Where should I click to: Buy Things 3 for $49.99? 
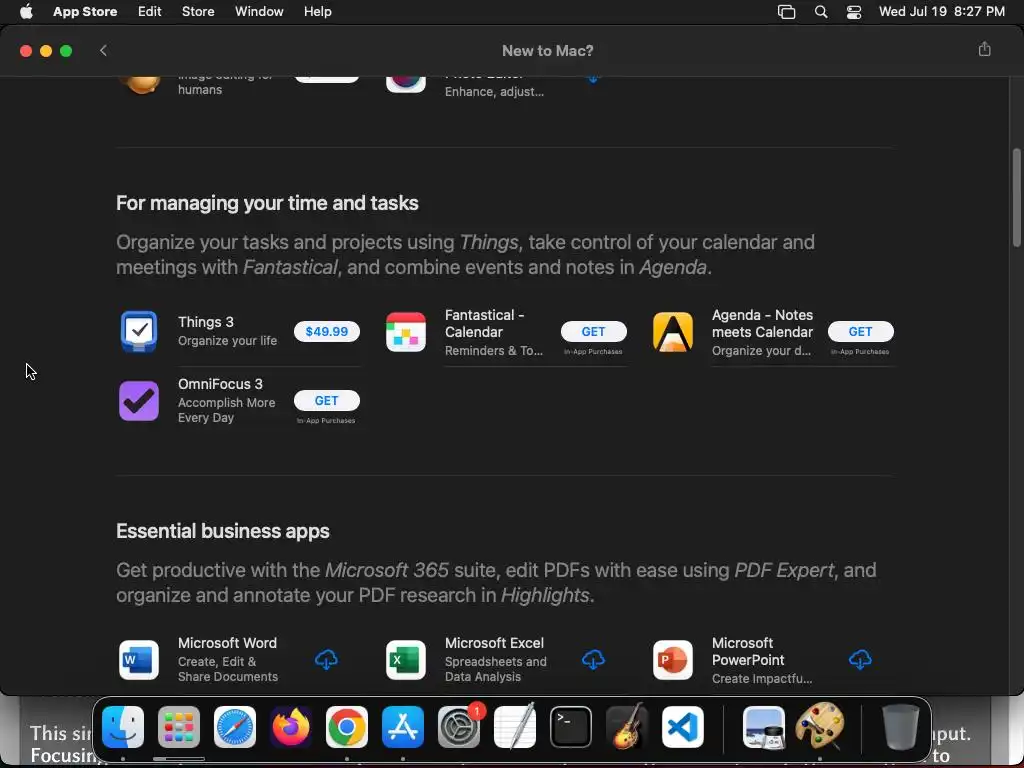(x=327, y=332)
